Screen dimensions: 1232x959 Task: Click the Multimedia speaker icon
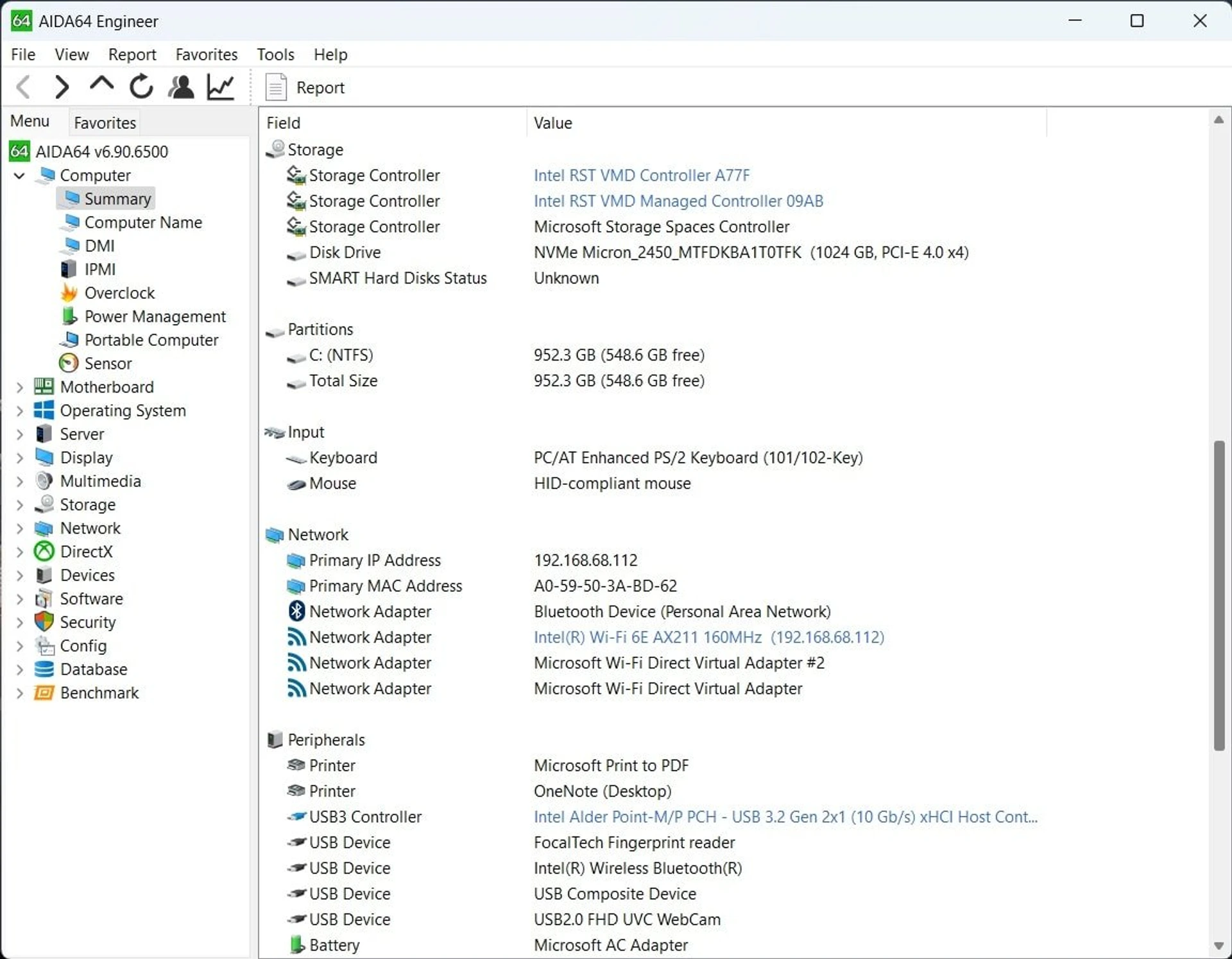44,481
